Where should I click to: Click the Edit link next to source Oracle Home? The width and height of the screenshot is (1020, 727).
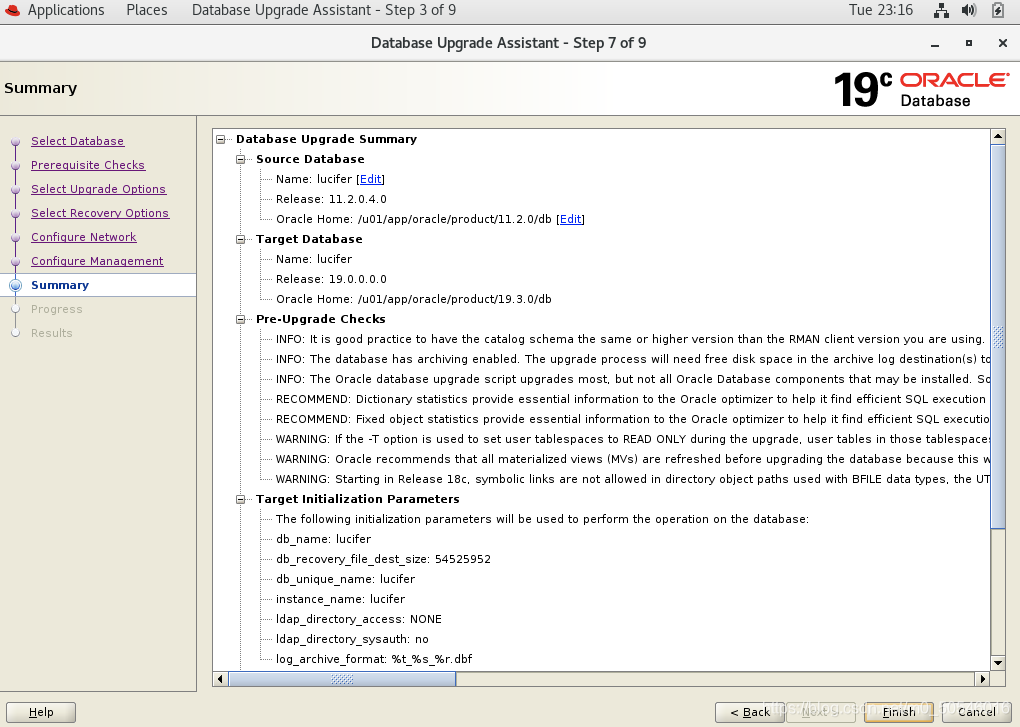pos(570,219)
